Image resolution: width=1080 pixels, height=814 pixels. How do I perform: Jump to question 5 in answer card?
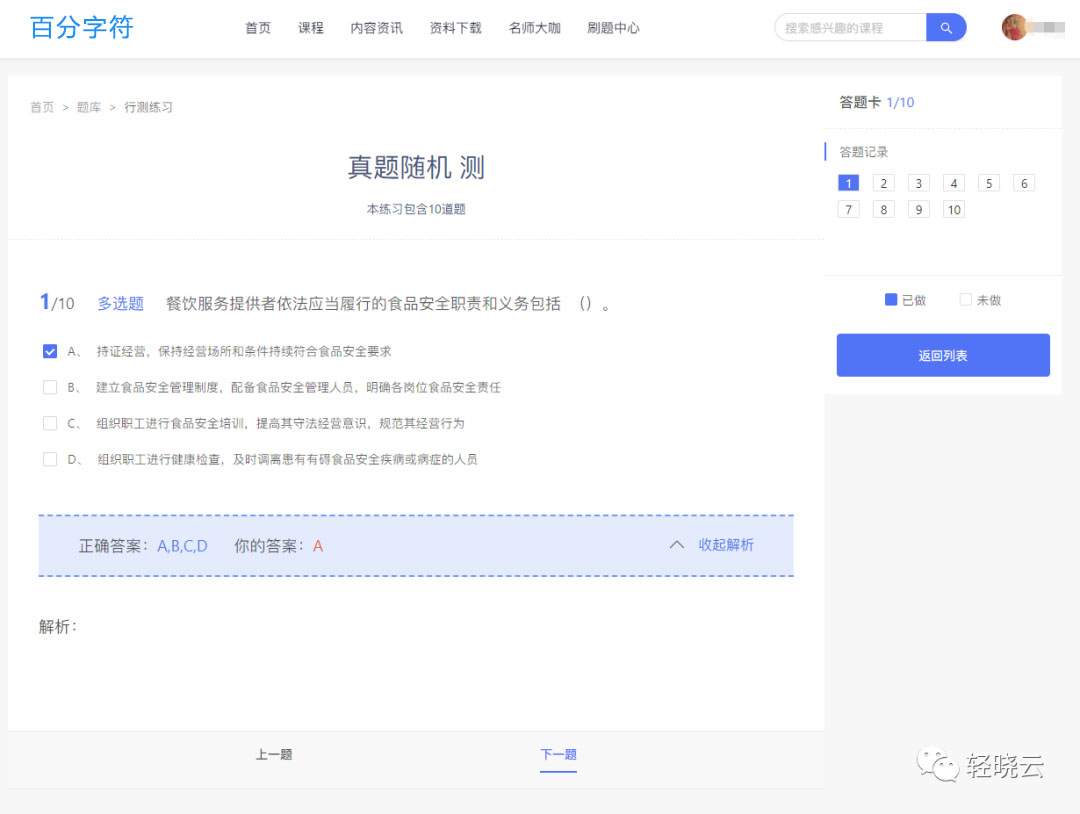[x=989, y=183]
